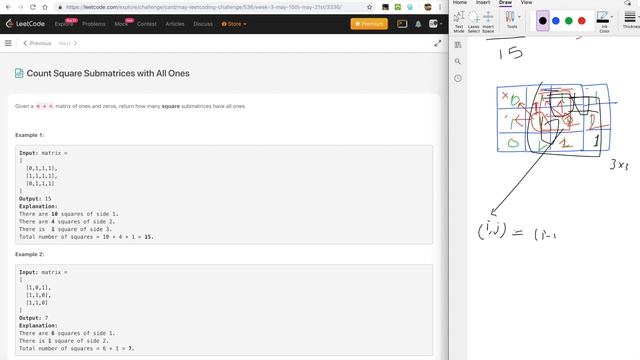The height and width of the screenshot is (360, 640).
Task: Open the Problems menu item
Action: click(93, 24)
